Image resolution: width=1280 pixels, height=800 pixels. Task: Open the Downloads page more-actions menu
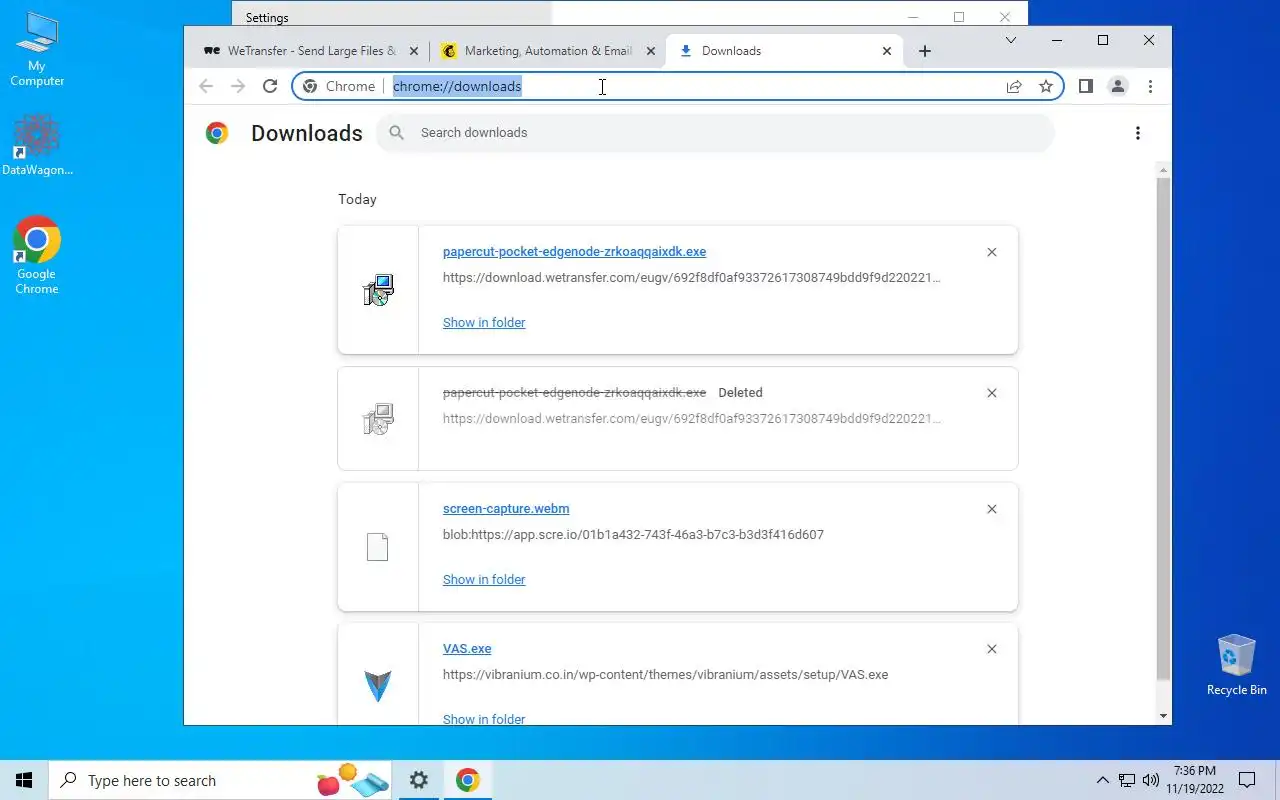(1138, 133)
